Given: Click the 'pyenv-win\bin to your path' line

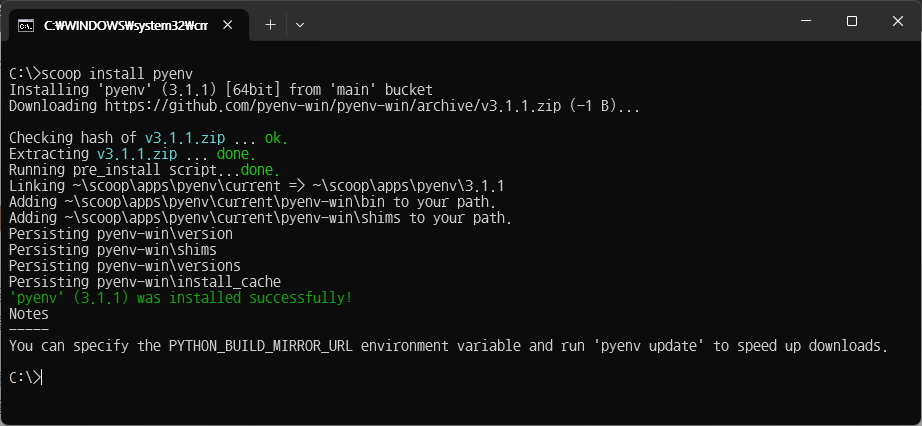Looking at the screenshot, I should tap(252, 202).
